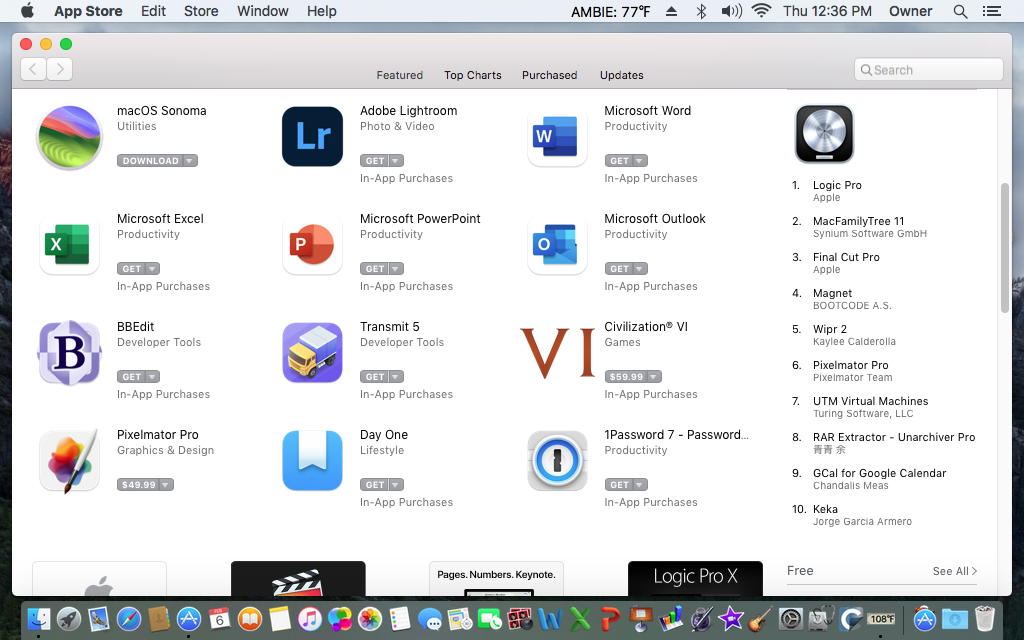
Task: Open the Wi-Fi status menu
Action: (761, 11)
